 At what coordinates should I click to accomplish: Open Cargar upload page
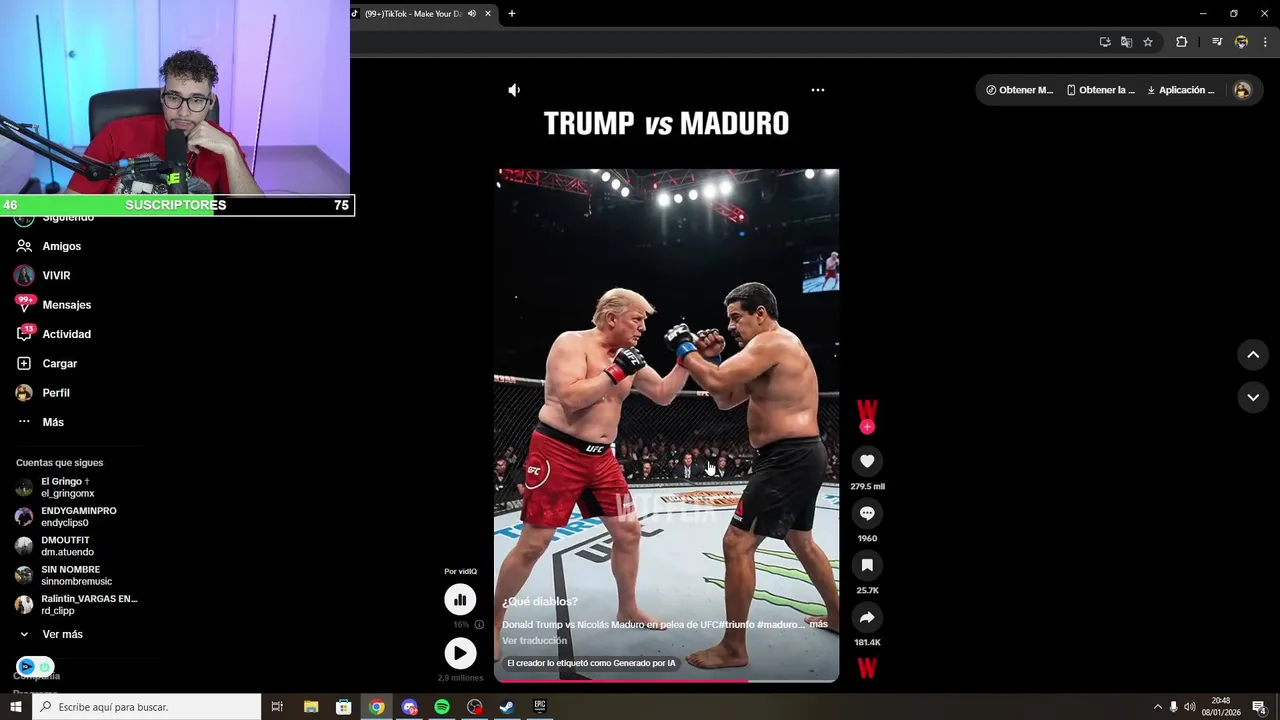click(x=59, y=363)
